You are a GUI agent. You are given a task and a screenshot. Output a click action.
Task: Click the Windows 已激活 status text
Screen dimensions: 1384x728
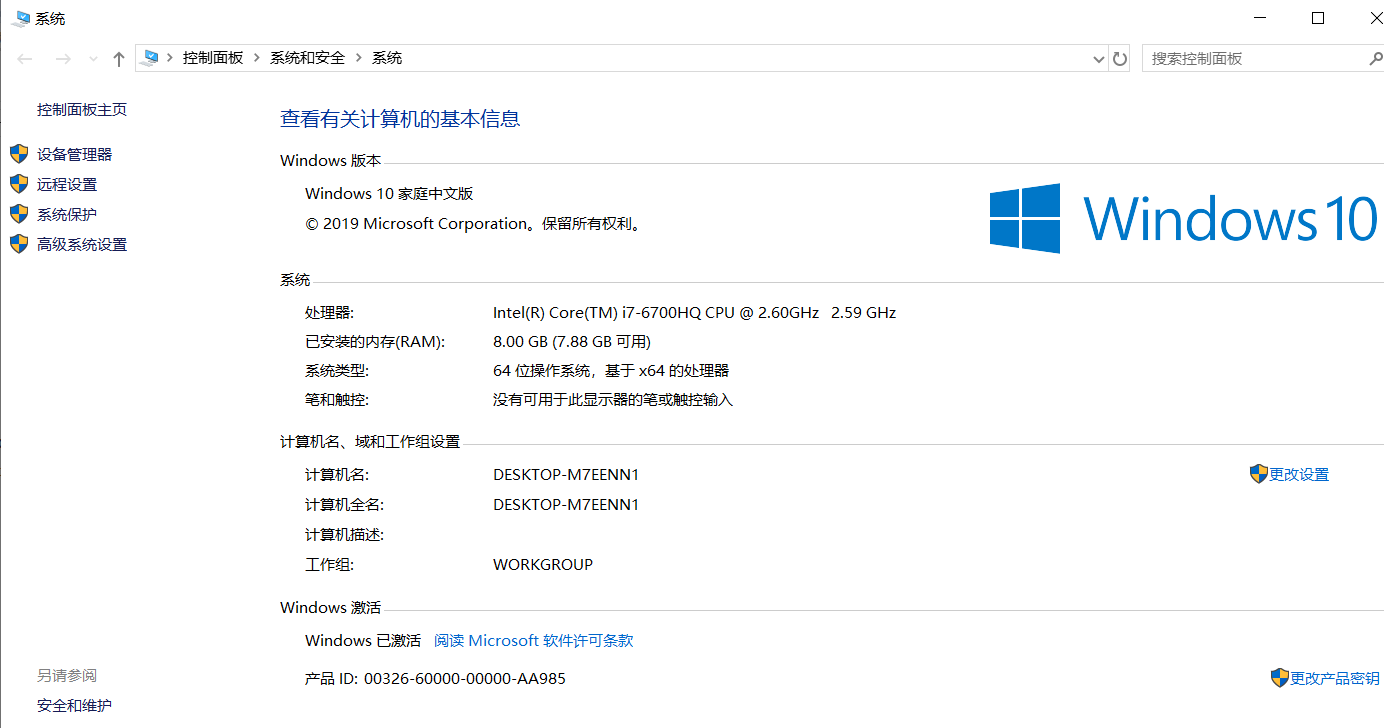[363, 641]
